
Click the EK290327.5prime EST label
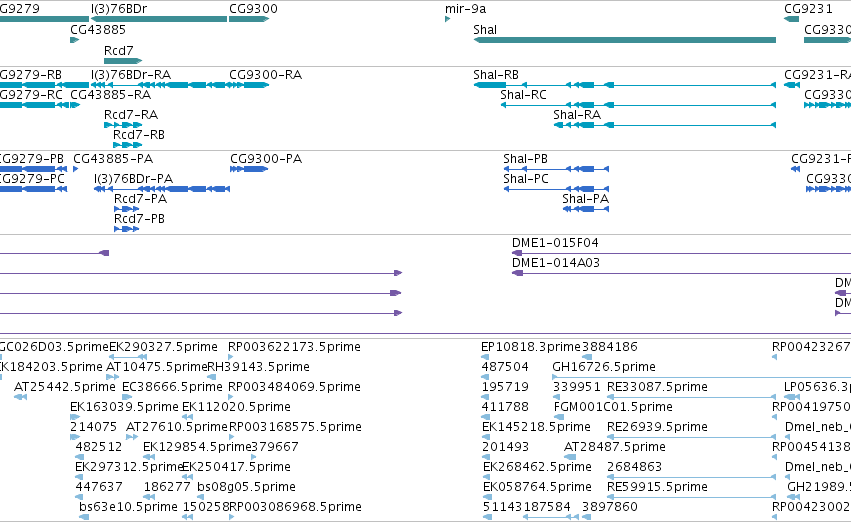pos(163,347)
